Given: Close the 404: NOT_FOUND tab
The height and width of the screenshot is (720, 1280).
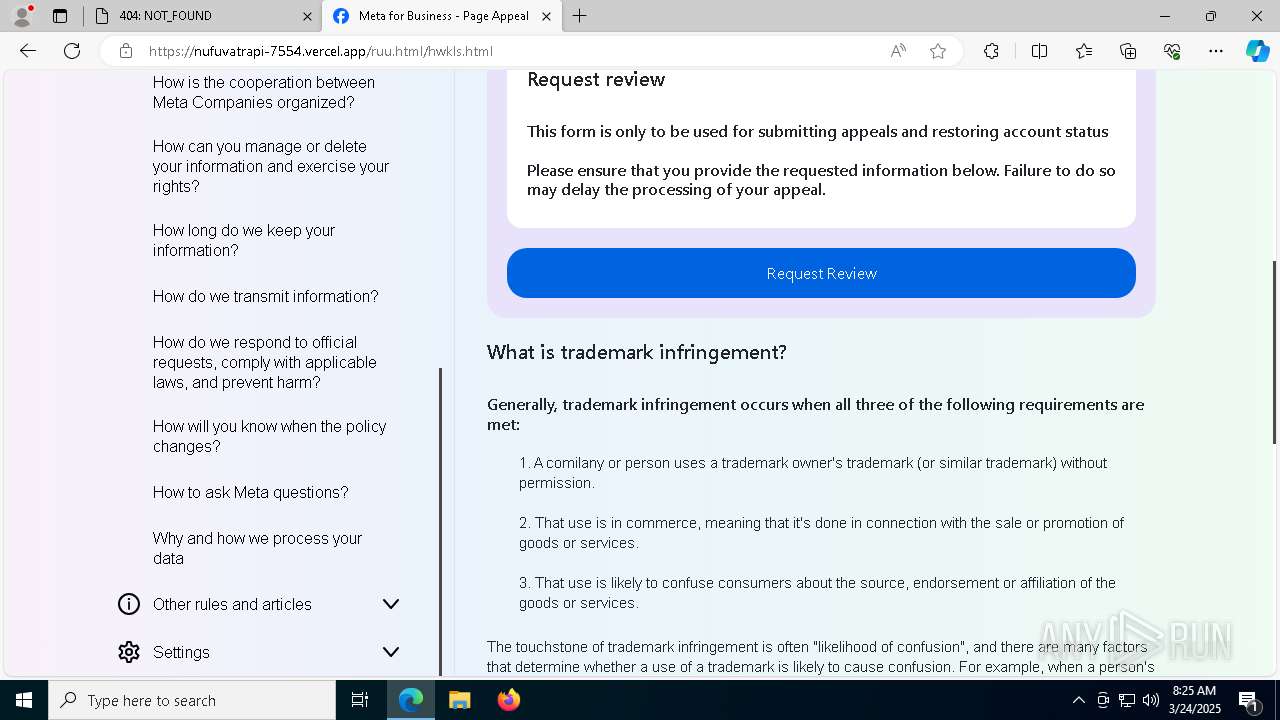Looking at the screenshot, I should [307, 16].
